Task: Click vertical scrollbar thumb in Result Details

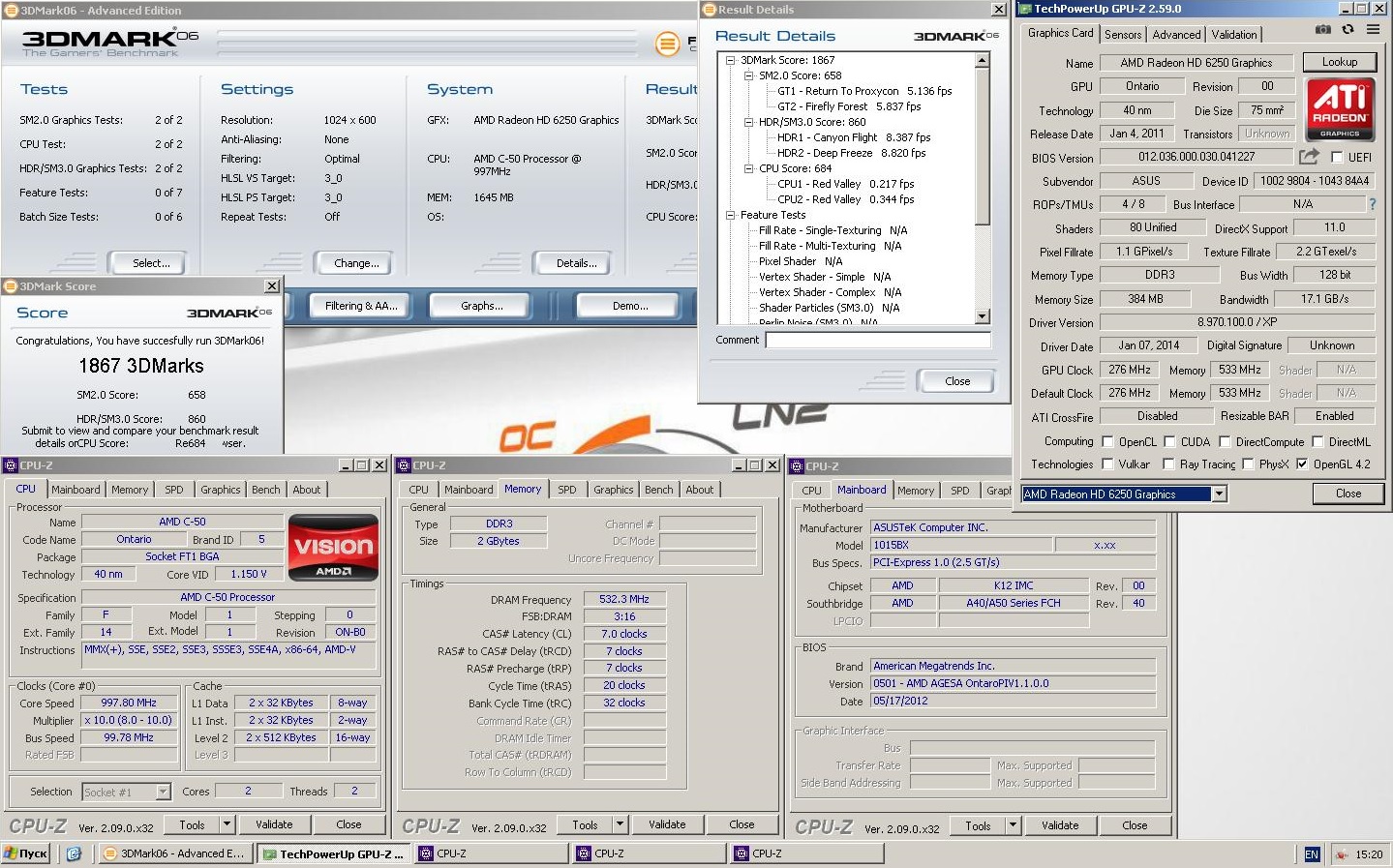Action: (983, 146)
